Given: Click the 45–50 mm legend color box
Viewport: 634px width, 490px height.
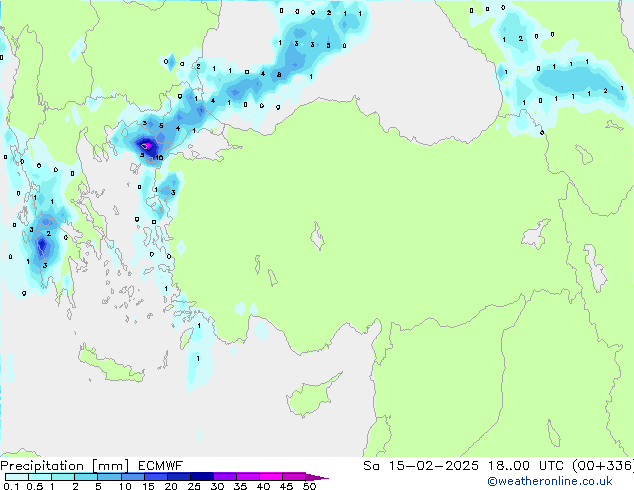Looking at the screenshot, I should [294, 477].
